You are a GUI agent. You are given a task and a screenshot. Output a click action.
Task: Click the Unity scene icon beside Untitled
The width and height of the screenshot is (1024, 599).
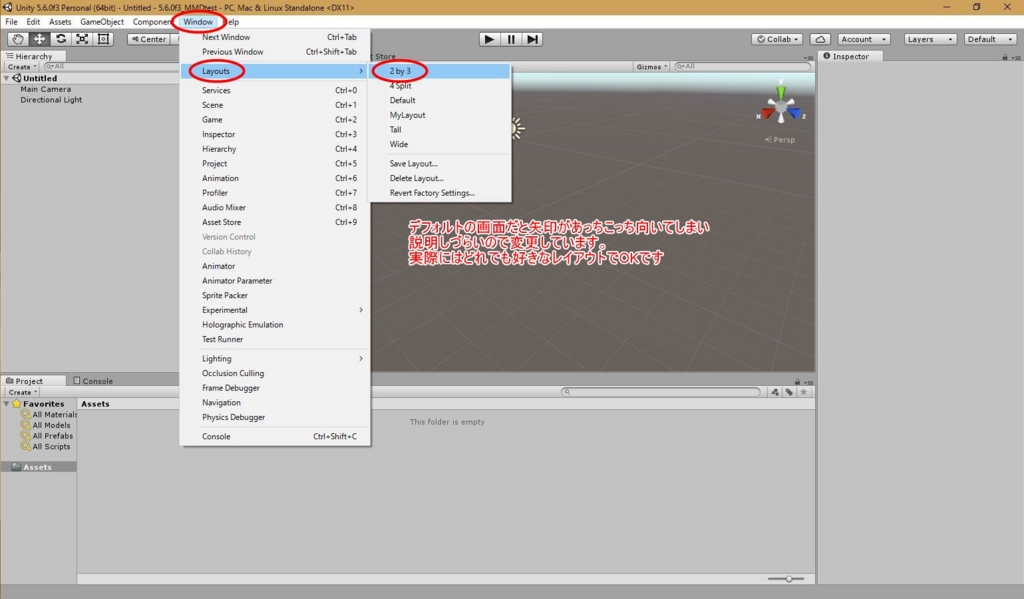coord(17,78)
